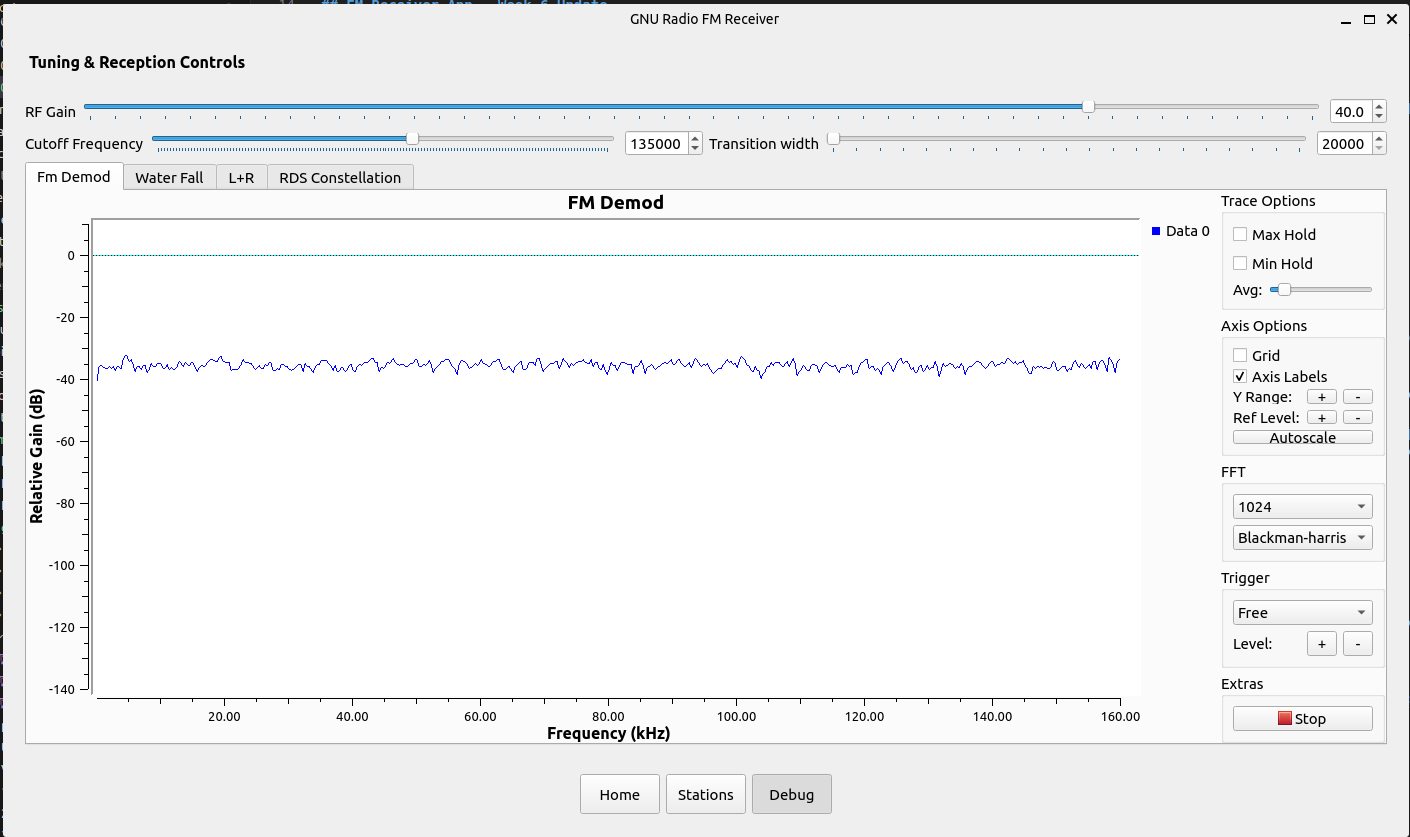Click the Transition width slider handle
This screenshot has width=1410, height=837.
pyautogui.click(x=833, y=138)
